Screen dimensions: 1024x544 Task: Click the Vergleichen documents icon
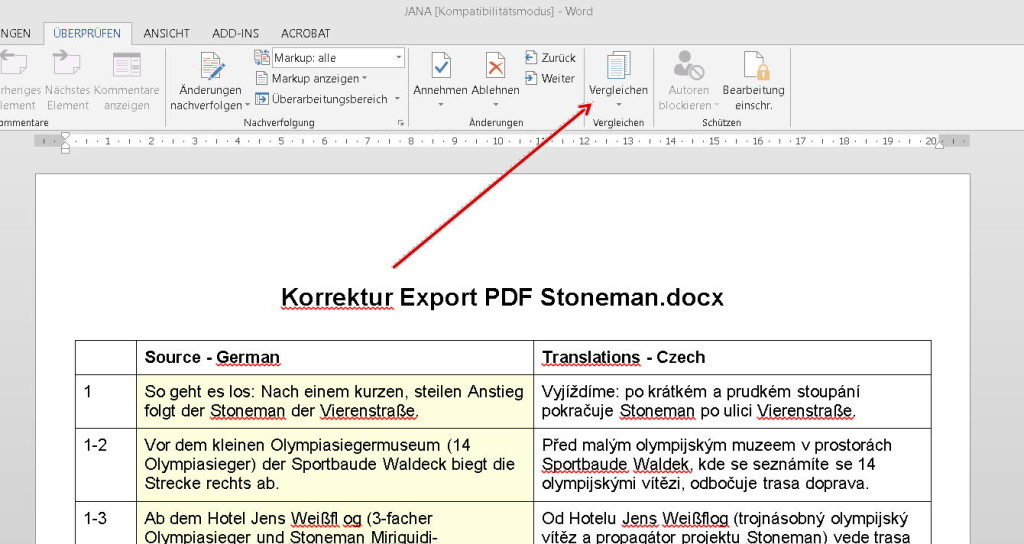click(618, 66)
